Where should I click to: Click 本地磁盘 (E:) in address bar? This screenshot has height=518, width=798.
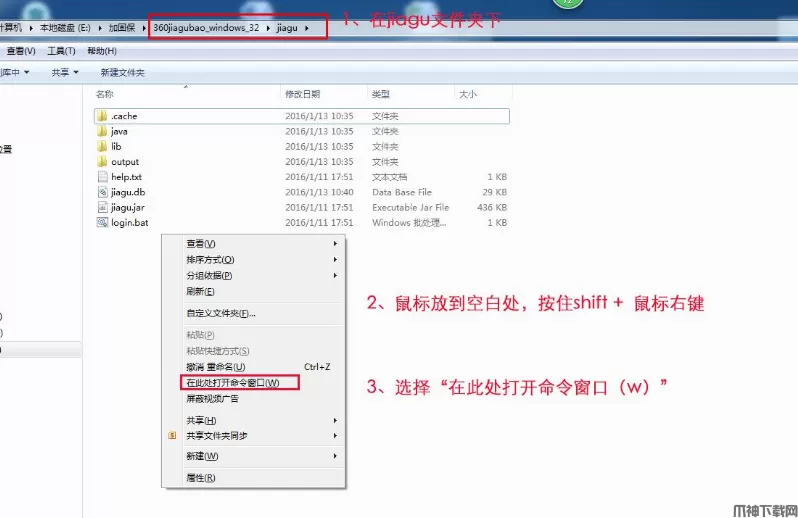(x=65, y=27)
